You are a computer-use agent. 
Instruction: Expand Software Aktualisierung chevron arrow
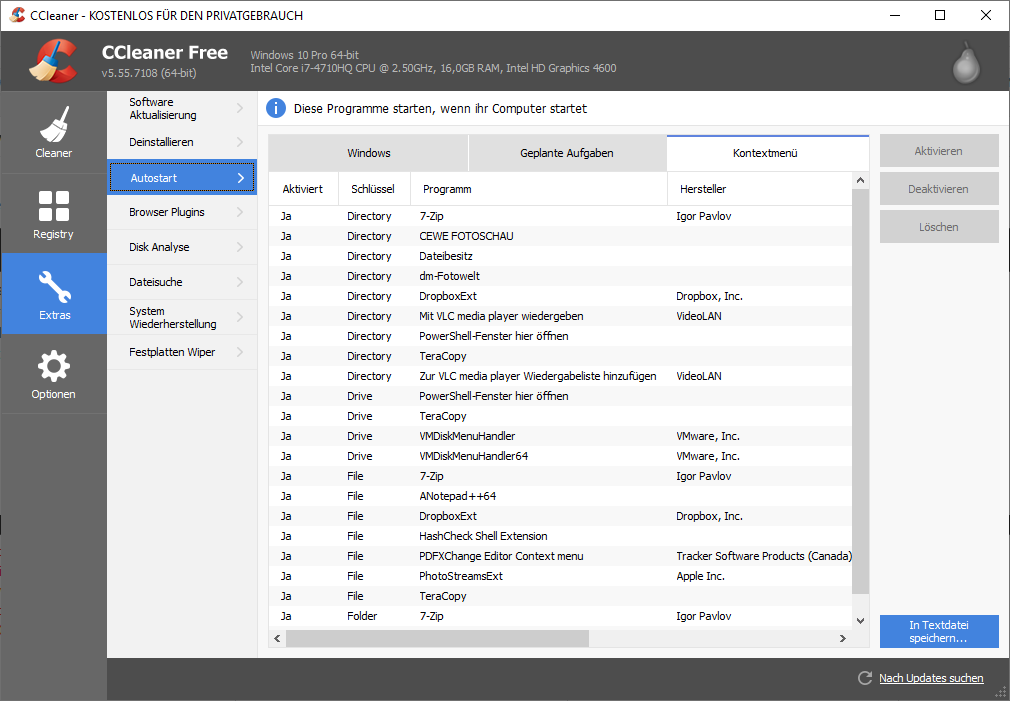(x=240, y=108)
